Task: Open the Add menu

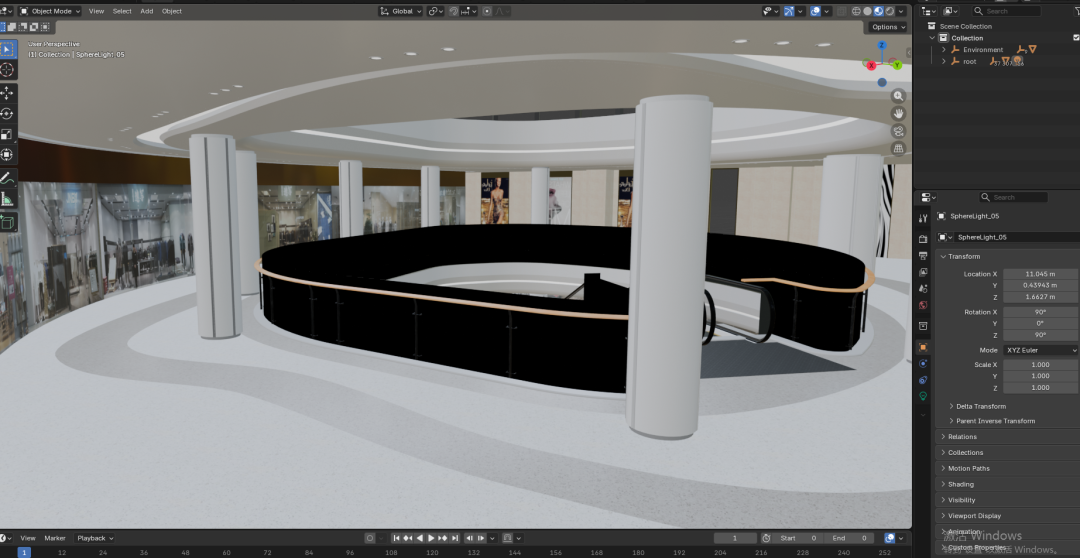Action: pyautogui.click(x=147, y=11)
